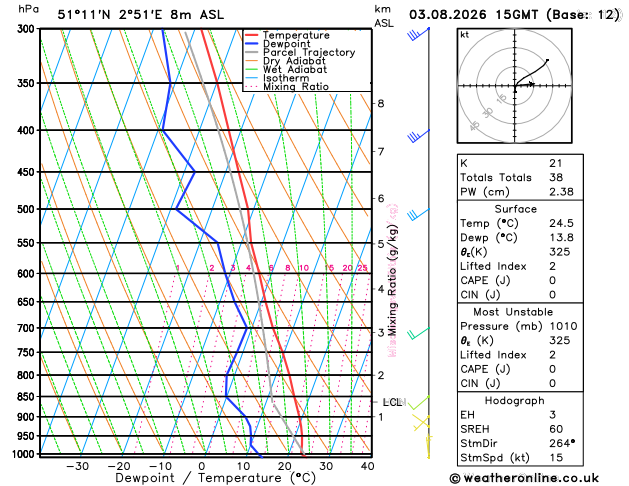The height and width of the screenshot is (486, 629).
Task: Click the 'Isotherm' legend label
Action: (x=286, y=78)
